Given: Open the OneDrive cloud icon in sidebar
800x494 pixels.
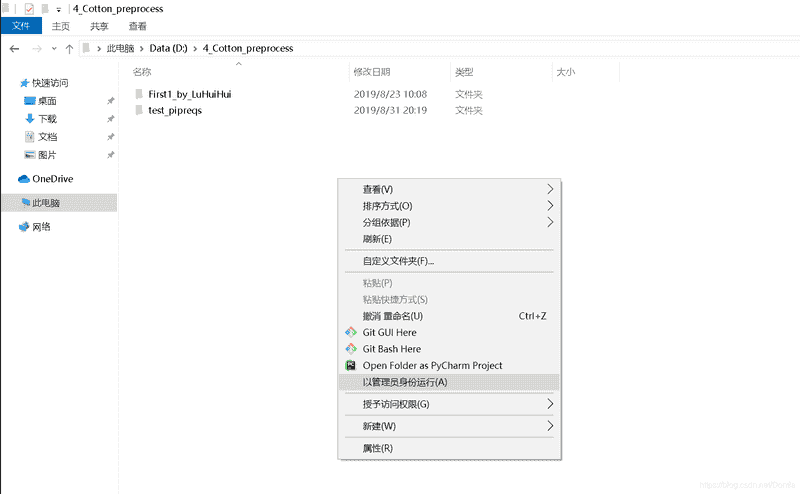Looking at the screenshot, I should pos(25,179).
